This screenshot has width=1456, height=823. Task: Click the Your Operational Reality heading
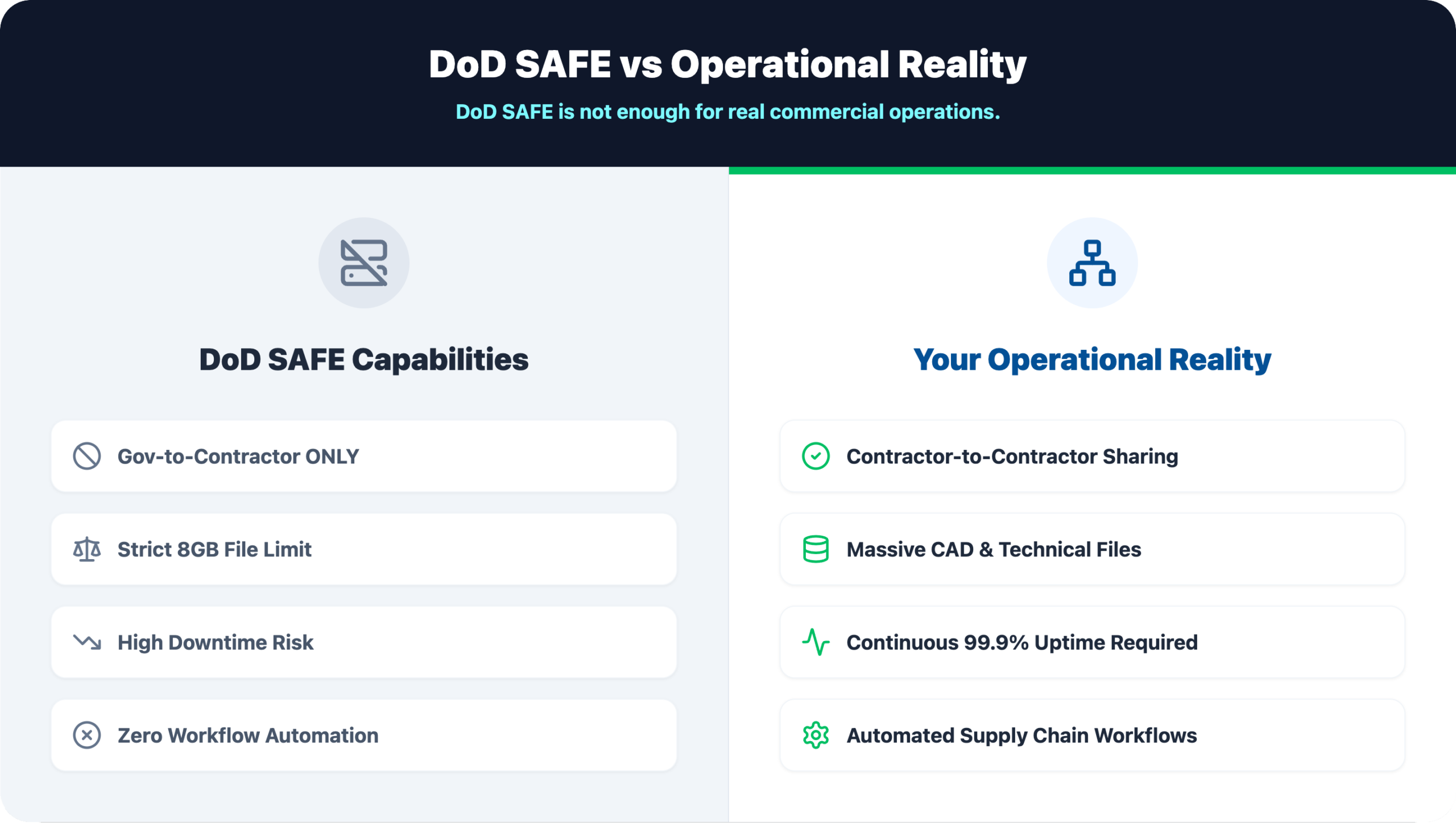(1091, 359)
